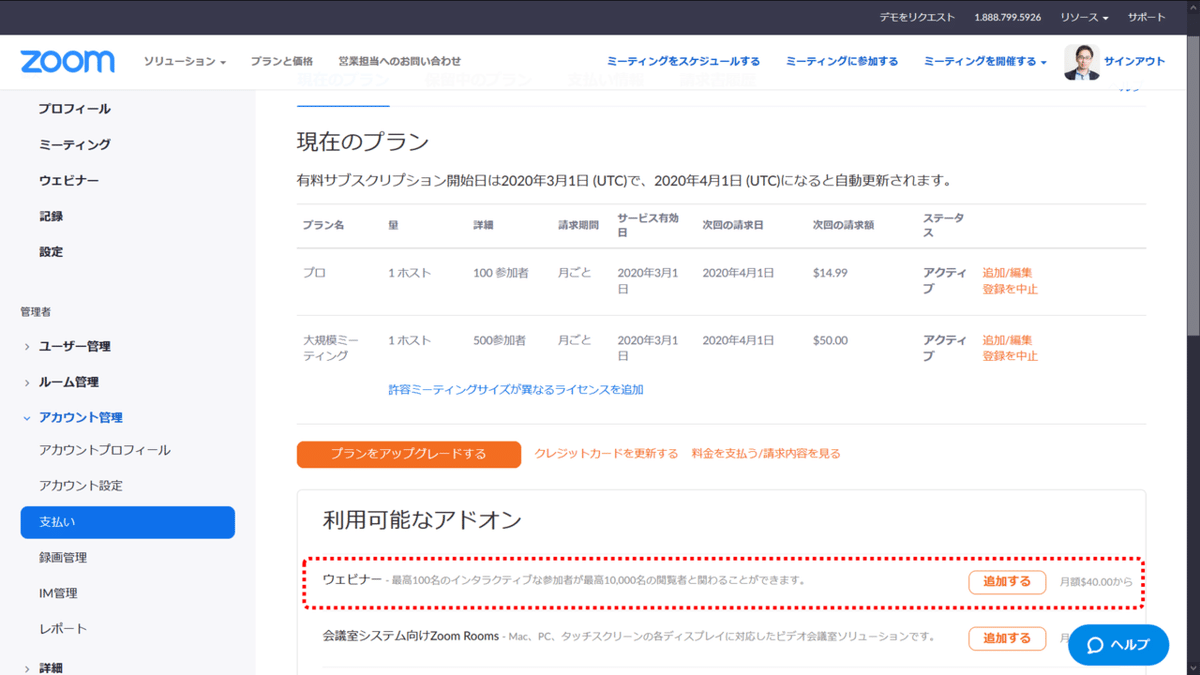Open the サポート menu
The width and height of the screenshot is (1200, 675).
pos(1146,16)
